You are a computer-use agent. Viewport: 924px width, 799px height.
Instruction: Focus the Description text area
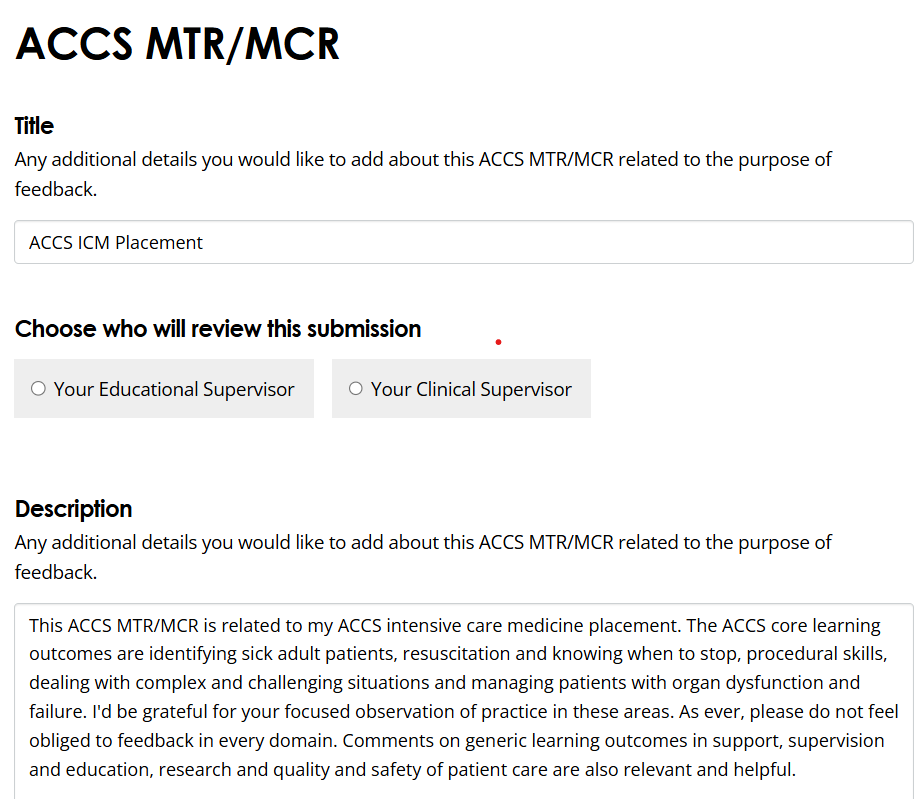tap(464, 701)
